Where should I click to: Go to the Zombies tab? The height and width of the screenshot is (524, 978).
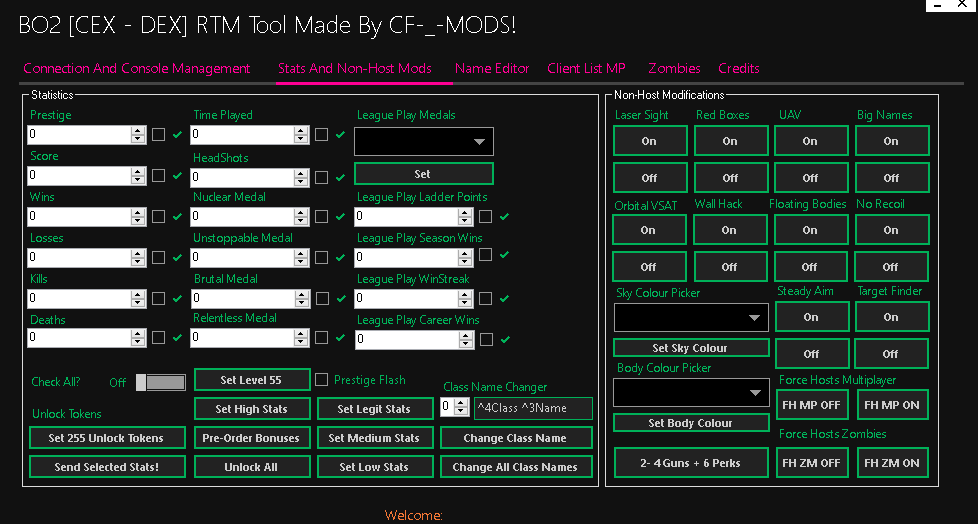click(x=674, y=69)
